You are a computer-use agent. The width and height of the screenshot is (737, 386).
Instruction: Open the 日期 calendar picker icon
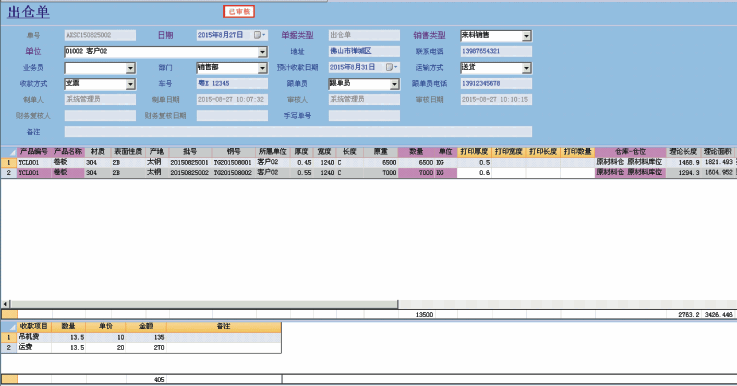(x=258, y=35)
